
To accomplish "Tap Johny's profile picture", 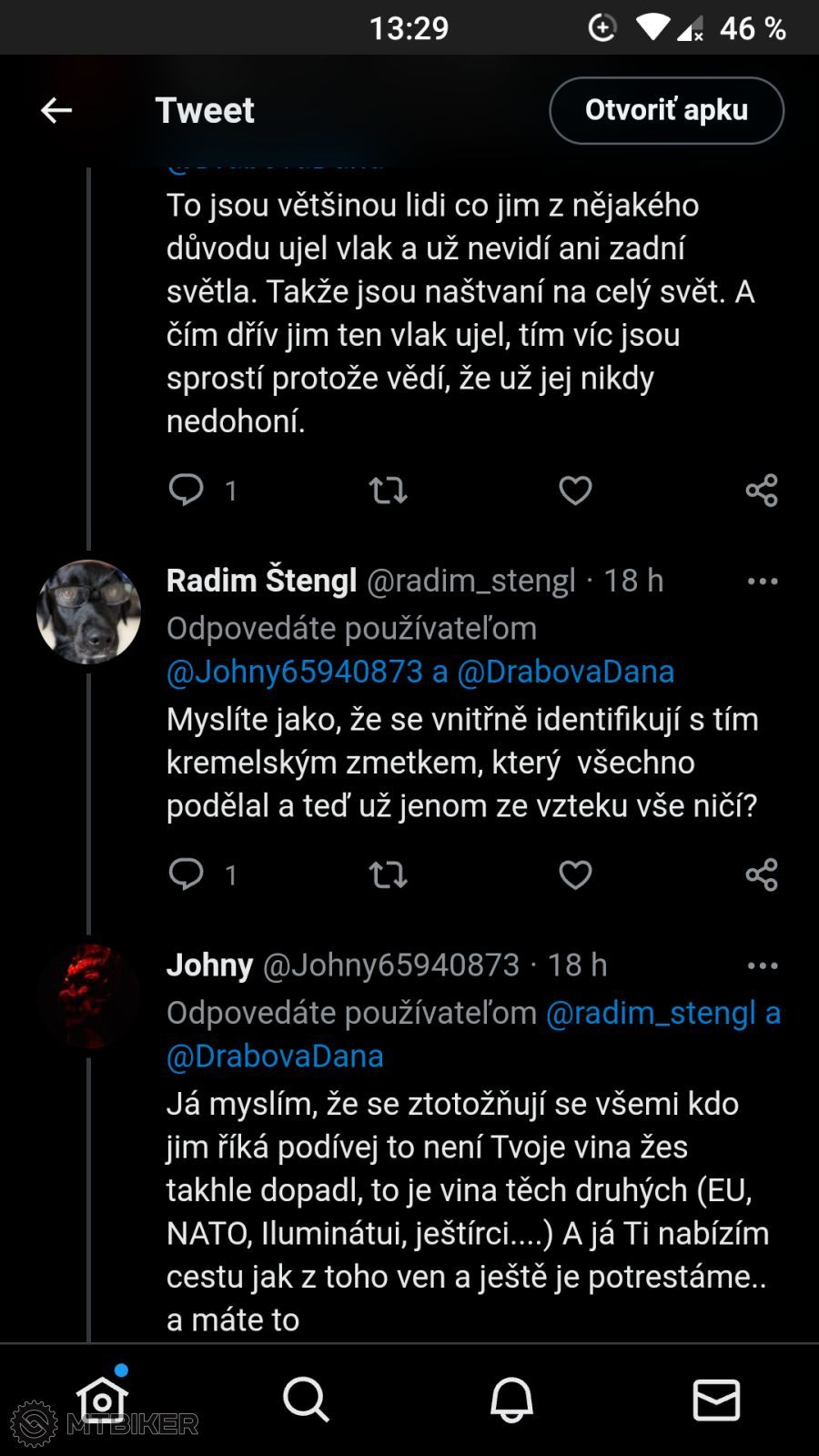I will 88,996.
